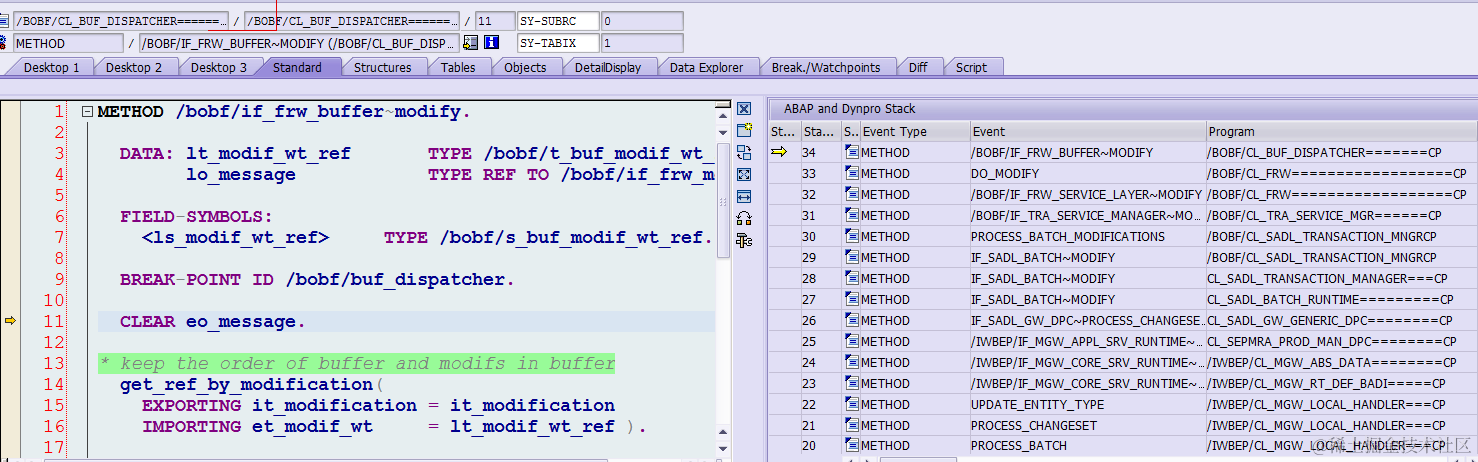This screenshot has height=462, width=1478.
Task: Click the source icon in stack row 31
Action: (x=851, y=215)
